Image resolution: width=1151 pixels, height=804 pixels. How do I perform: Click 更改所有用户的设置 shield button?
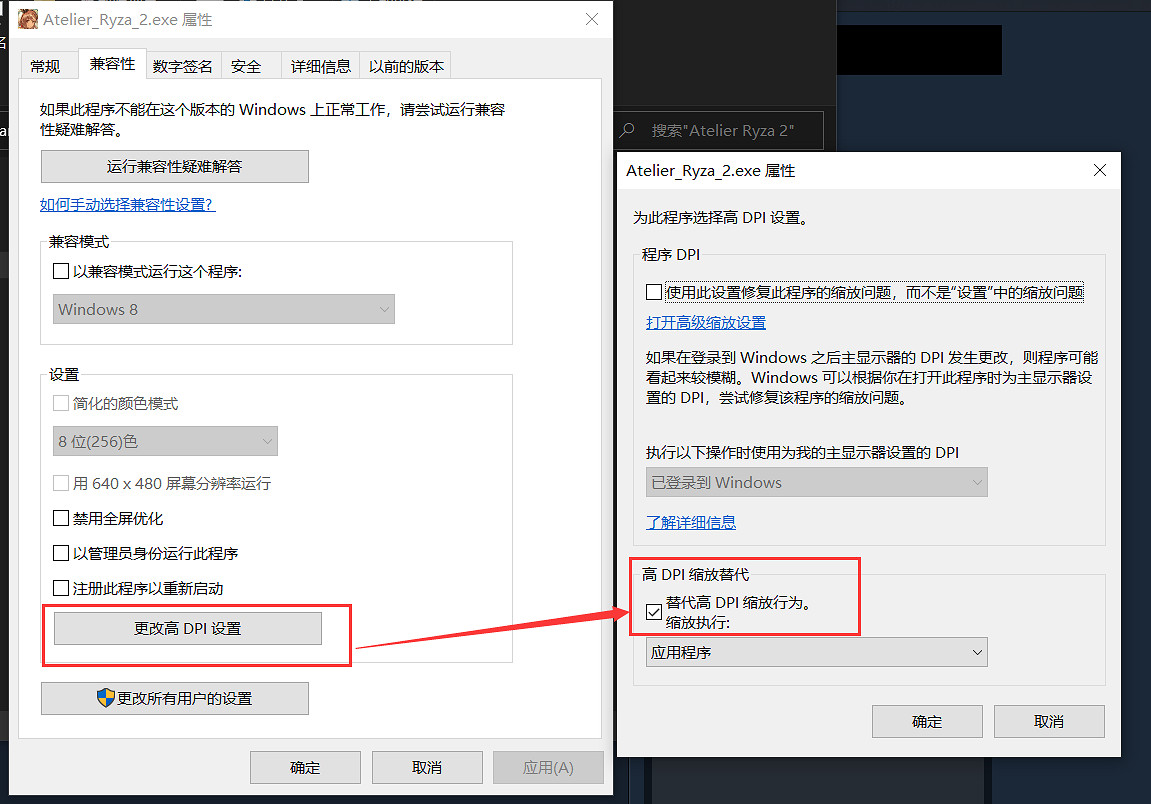[175, 699]
